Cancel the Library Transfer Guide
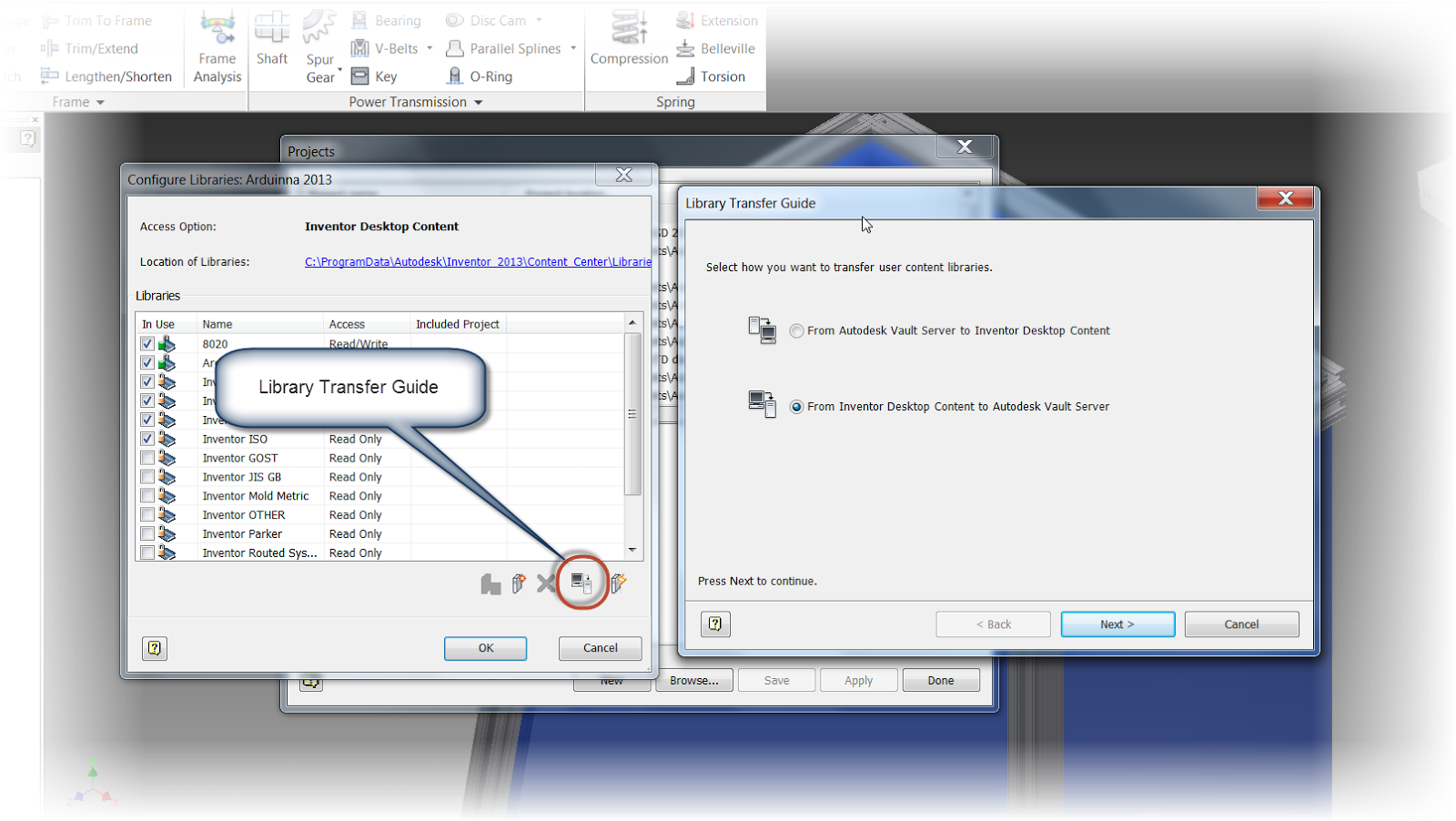The height and width of the screenshot is (821, 1456). [1242, 624]
